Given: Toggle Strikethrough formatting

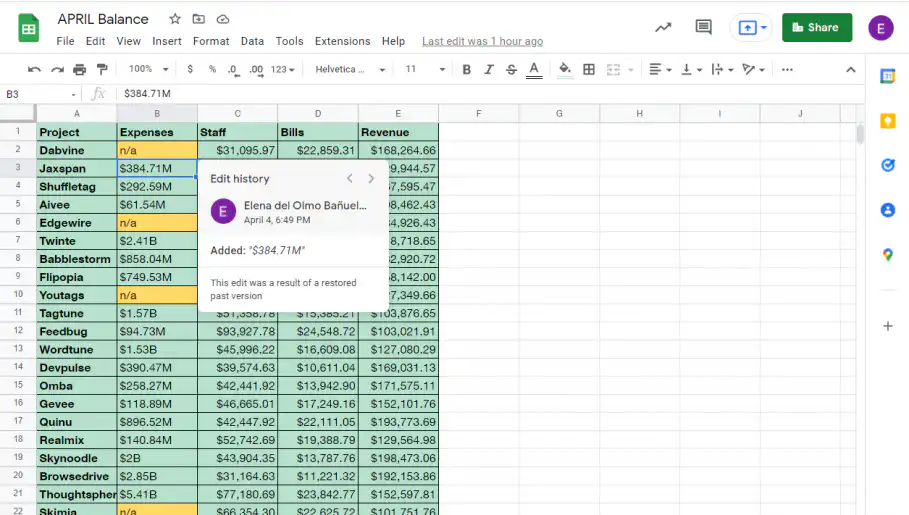Looking at the screenshot, I should pos(511,70).
